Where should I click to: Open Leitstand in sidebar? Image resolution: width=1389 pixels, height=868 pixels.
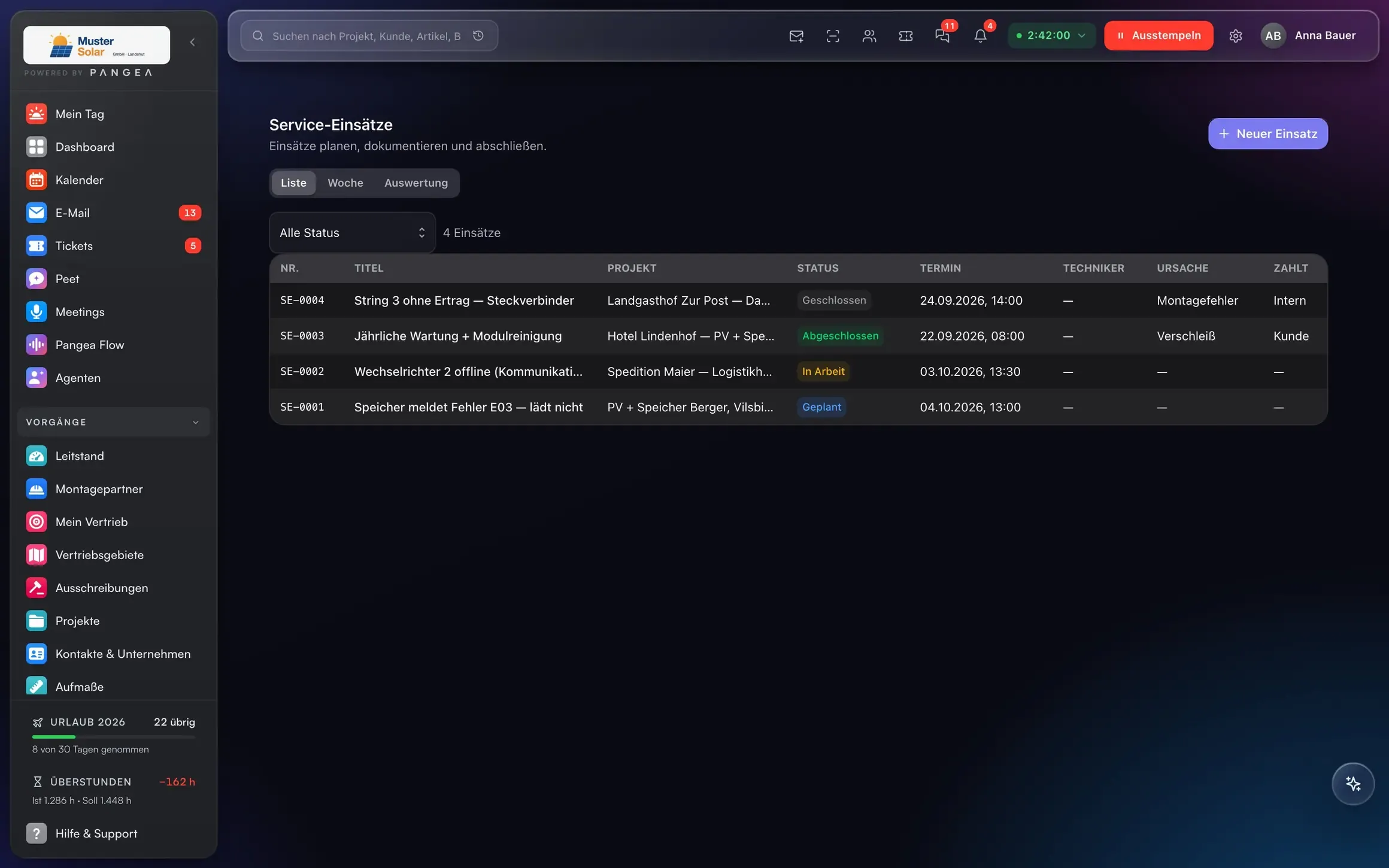(x=114, y=456)
